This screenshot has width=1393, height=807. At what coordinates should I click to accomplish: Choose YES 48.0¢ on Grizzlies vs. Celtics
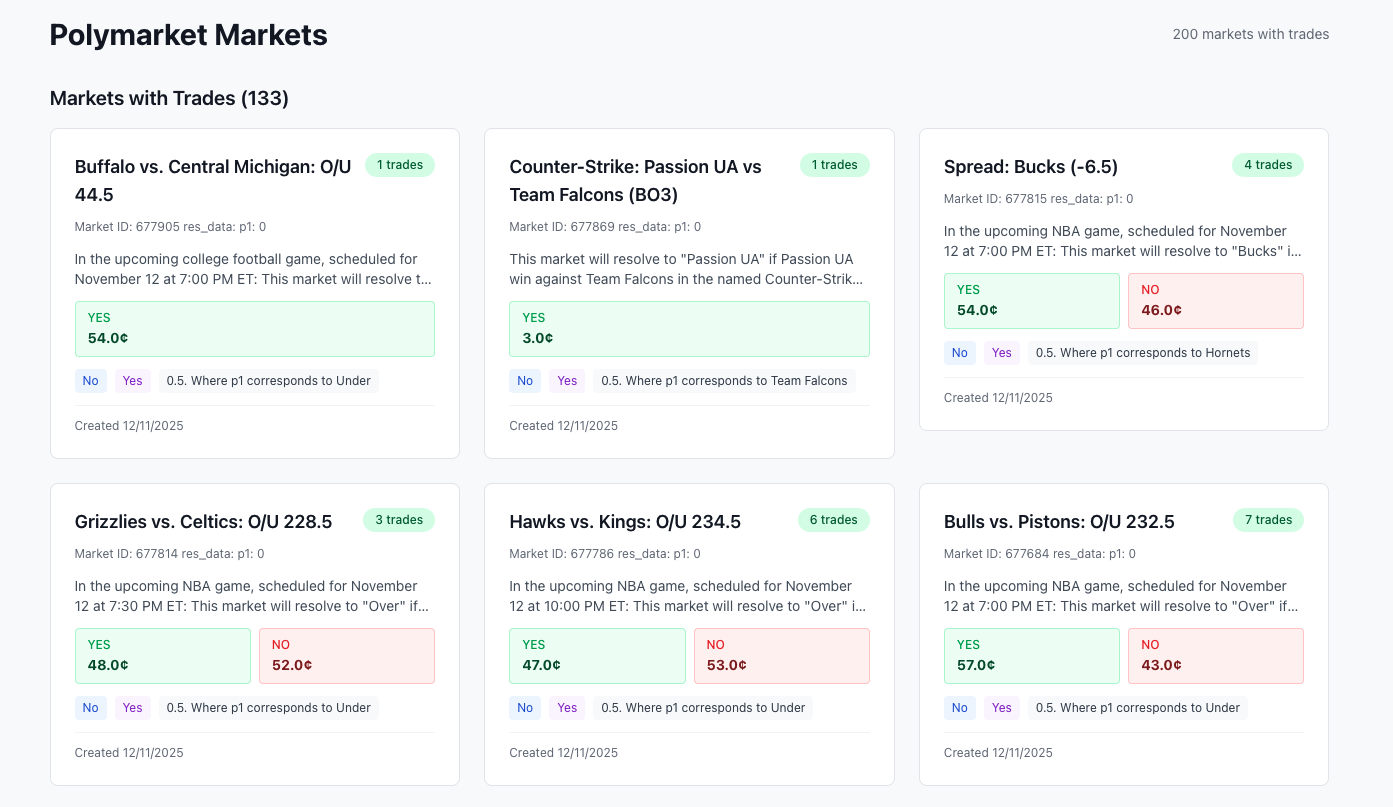pos(163,656)
